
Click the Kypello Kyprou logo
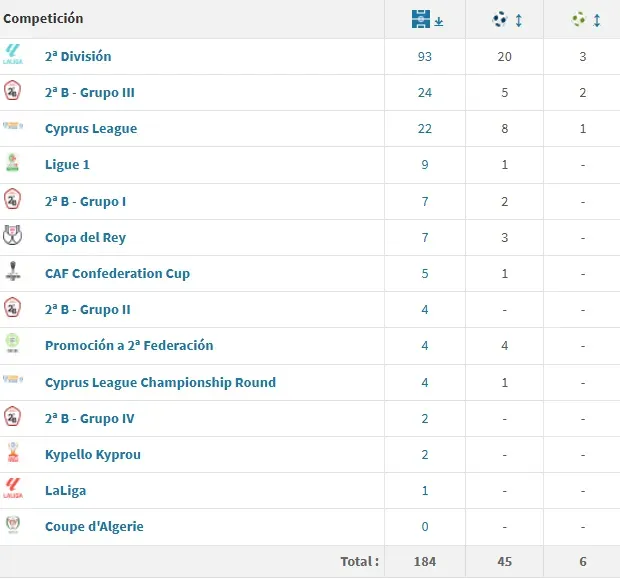coord(12,454)
